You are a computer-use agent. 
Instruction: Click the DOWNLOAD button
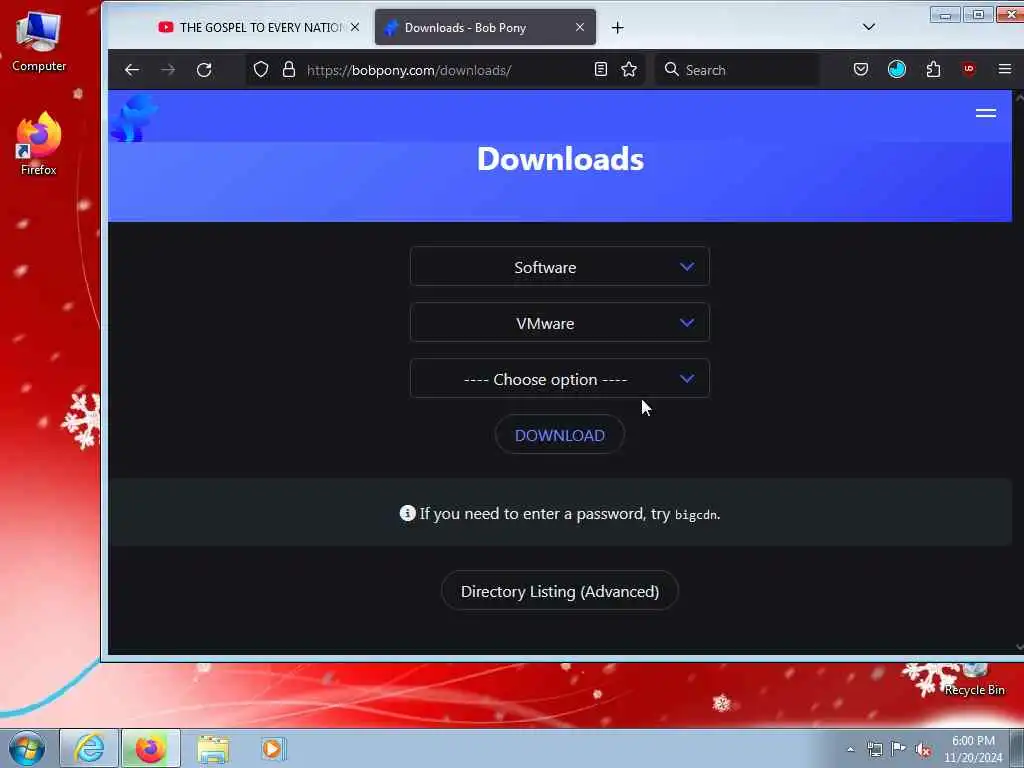point(560,435)
